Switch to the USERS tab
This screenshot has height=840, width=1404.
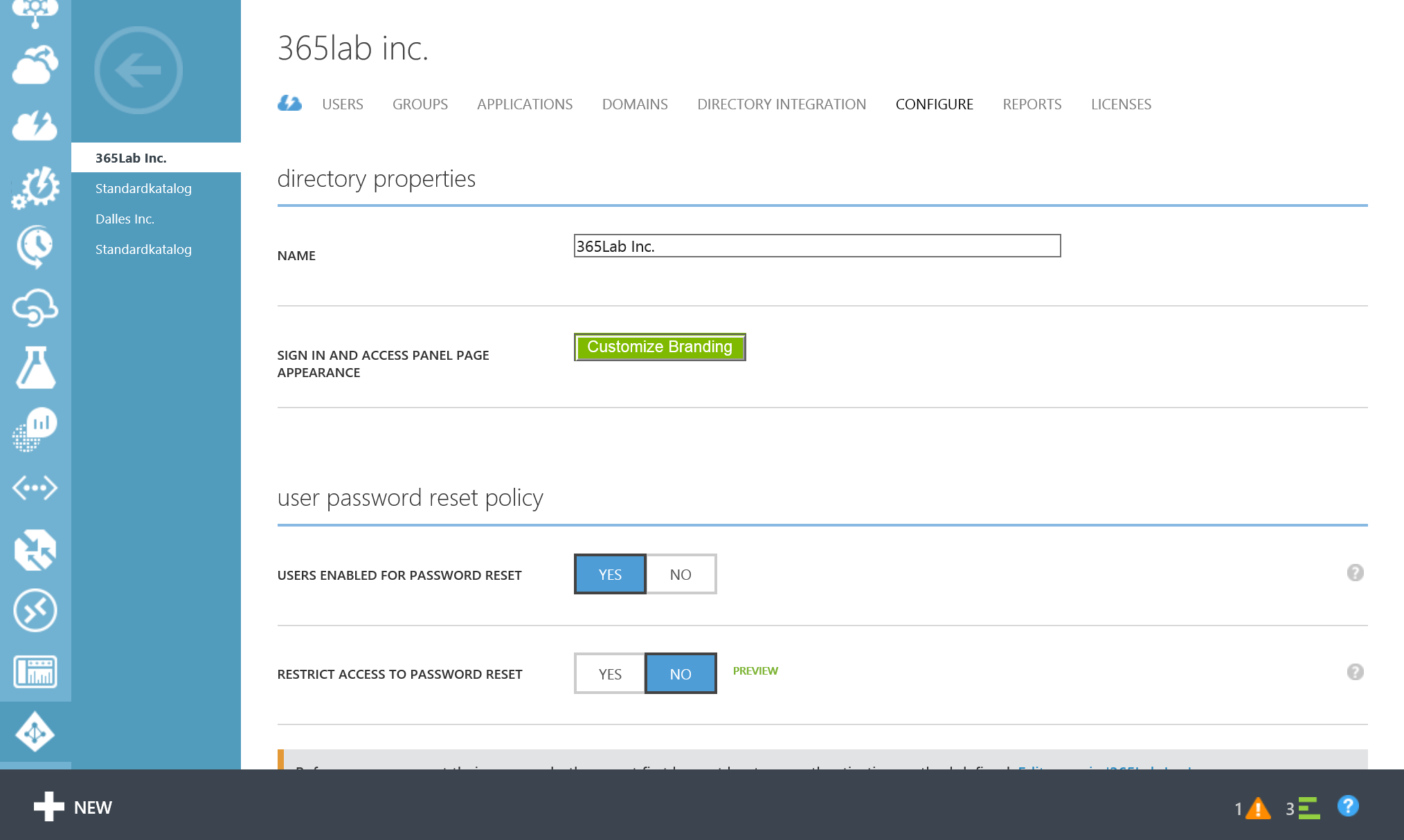click(342, 104)
